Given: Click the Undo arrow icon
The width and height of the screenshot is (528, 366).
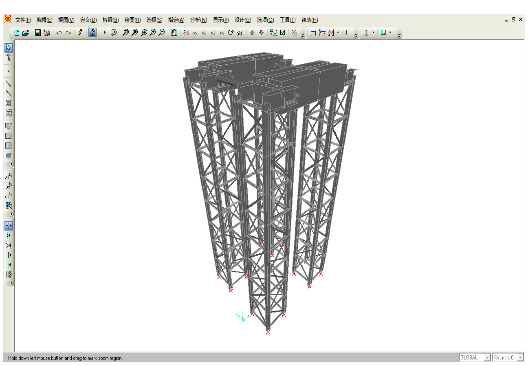Looking at the screenshot, I should tap(59, 33).
